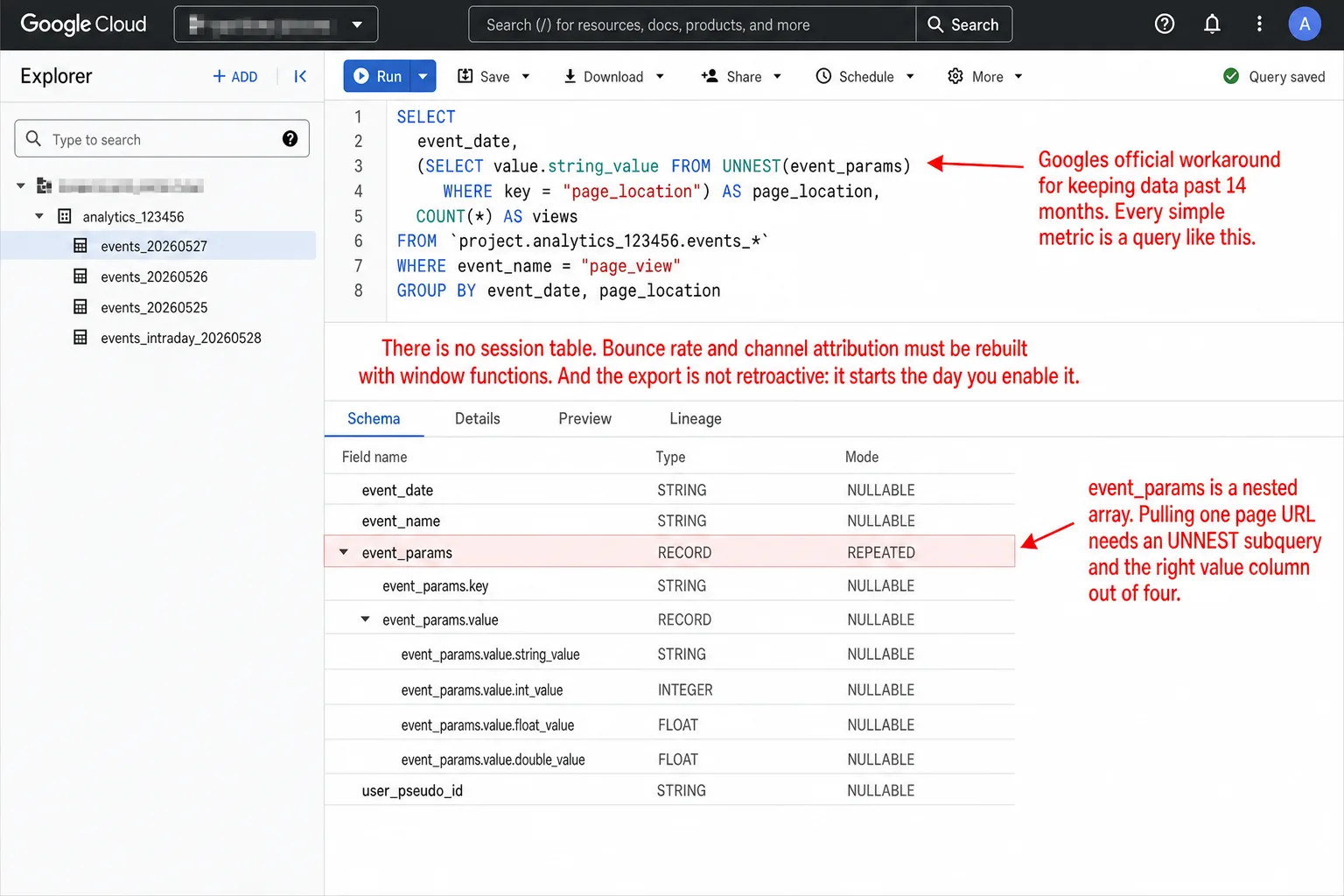Click the Run play icon
Image resolution: width=1344 pixels, height=896 pixels.
click(361, 76)
